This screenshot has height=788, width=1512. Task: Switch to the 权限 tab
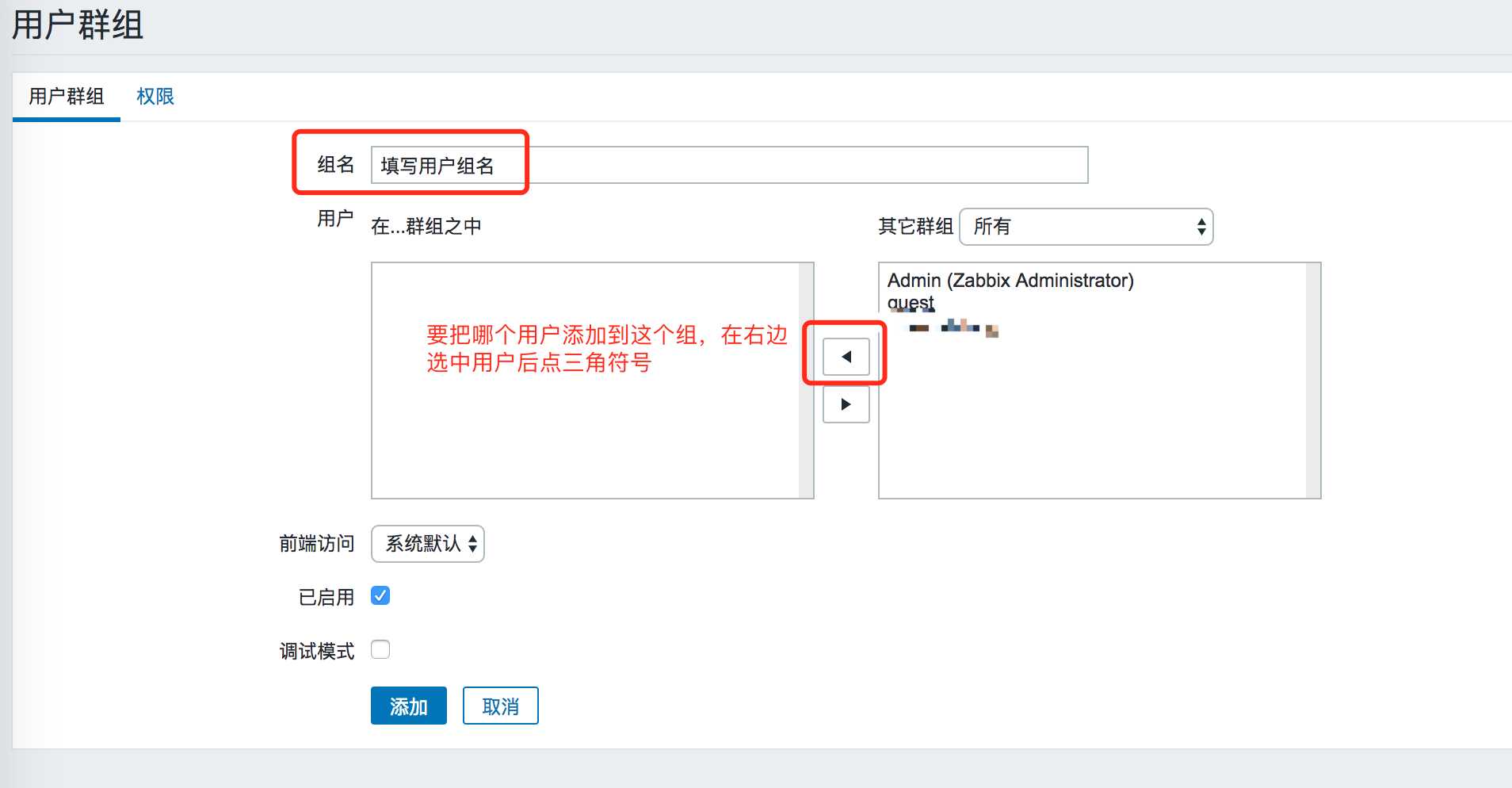pos(155,97)
